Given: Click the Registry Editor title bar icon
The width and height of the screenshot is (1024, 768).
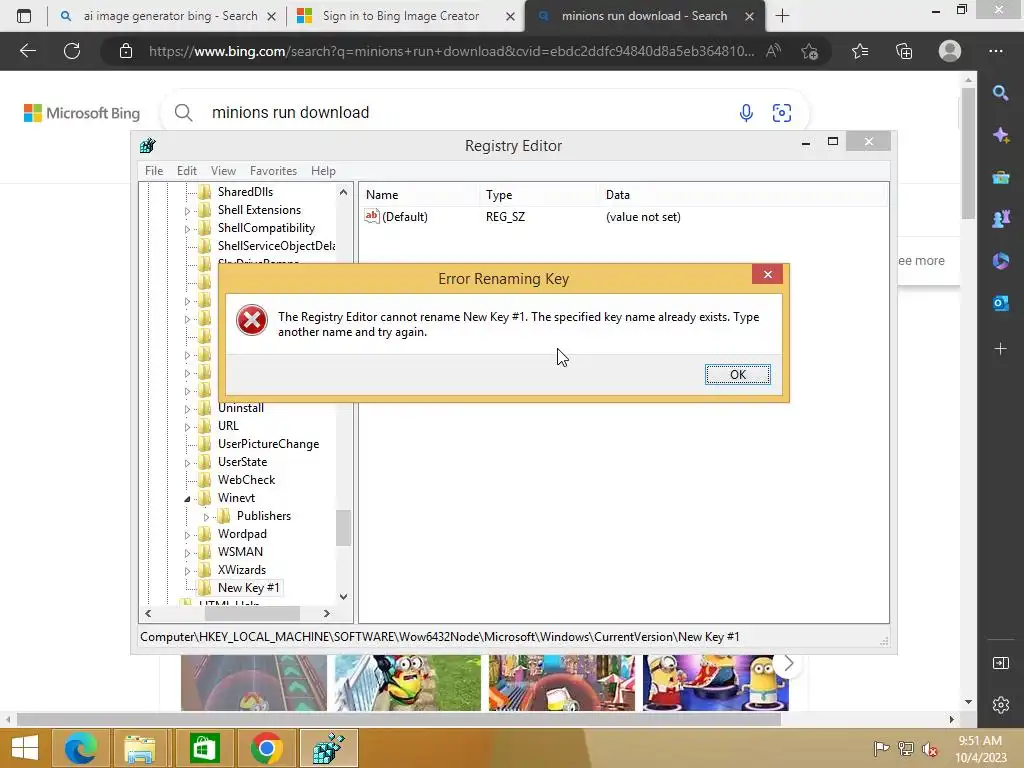Looking at the screenshot, I should (x=148, y=146).
